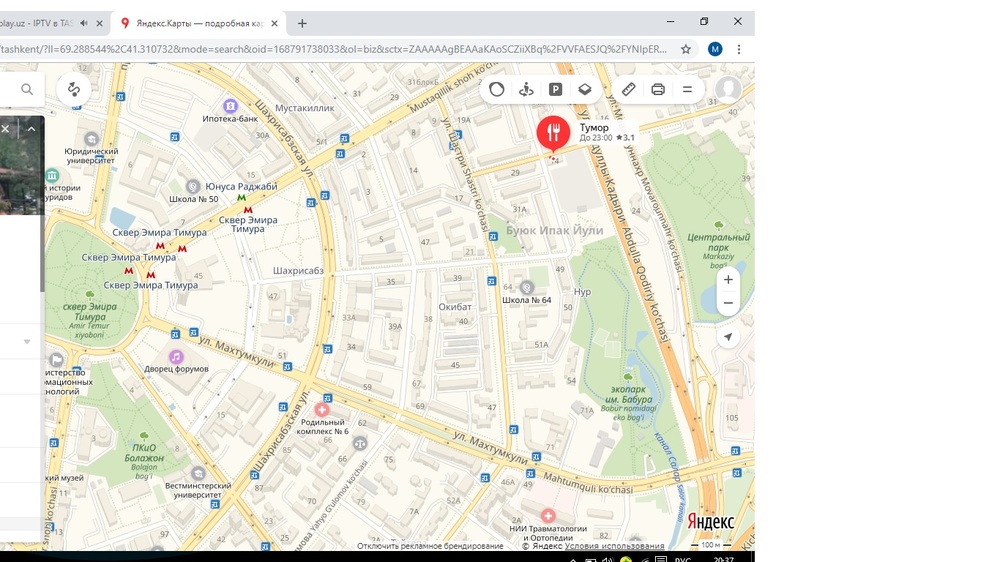1000x562 pixels.
Task: Toggle parking layer on map
Action: click(555, 89)
